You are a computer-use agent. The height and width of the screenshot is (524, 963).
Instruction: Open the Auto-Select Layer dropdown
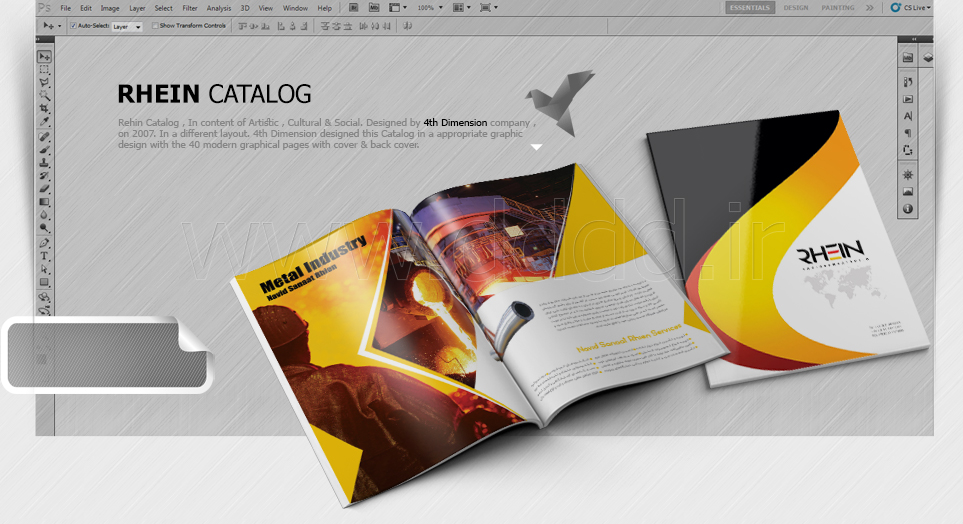[x=127, y=26]
